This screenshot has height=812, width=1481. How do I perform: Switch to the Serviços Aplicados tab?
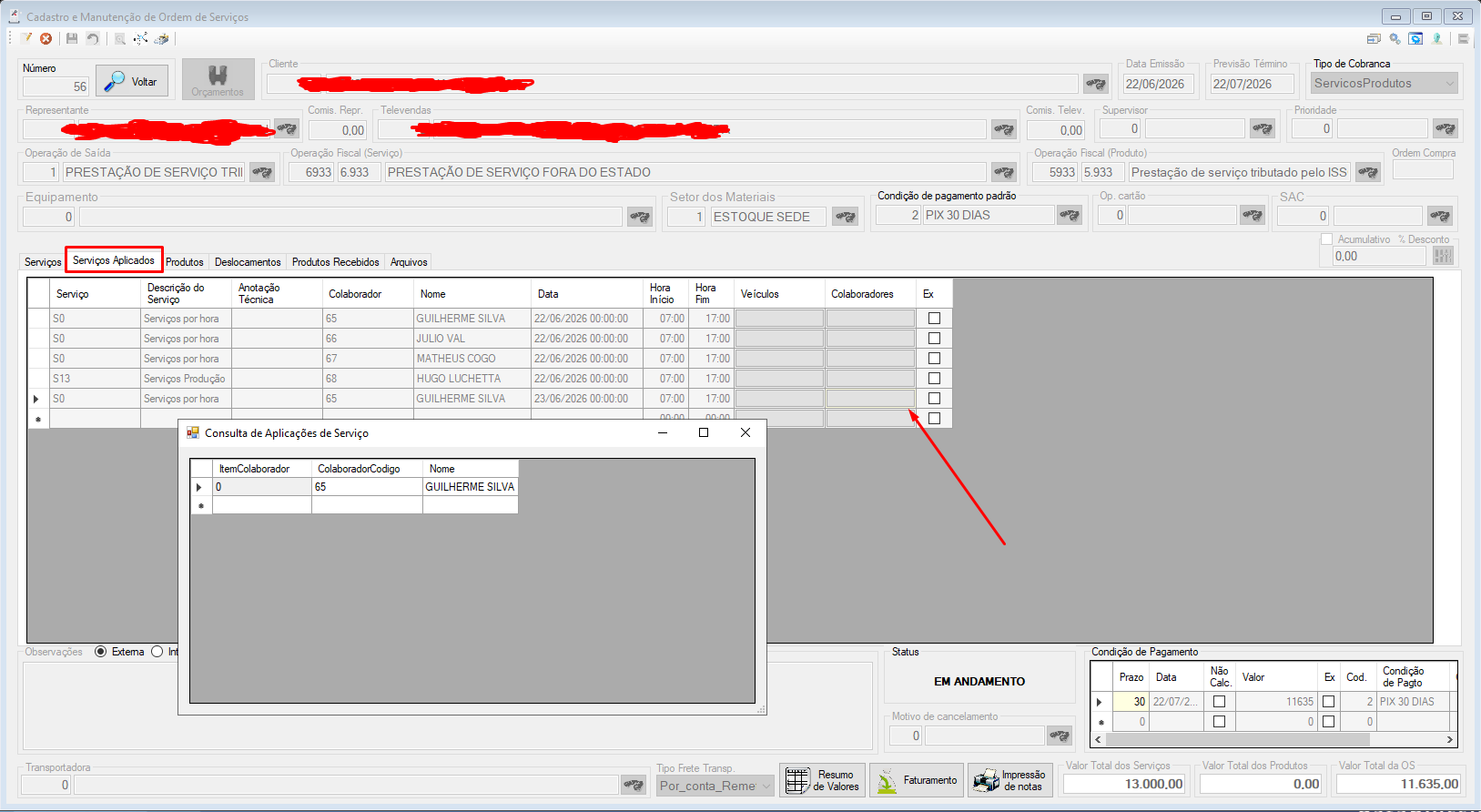pyautogui.click(x=114, y=260)
